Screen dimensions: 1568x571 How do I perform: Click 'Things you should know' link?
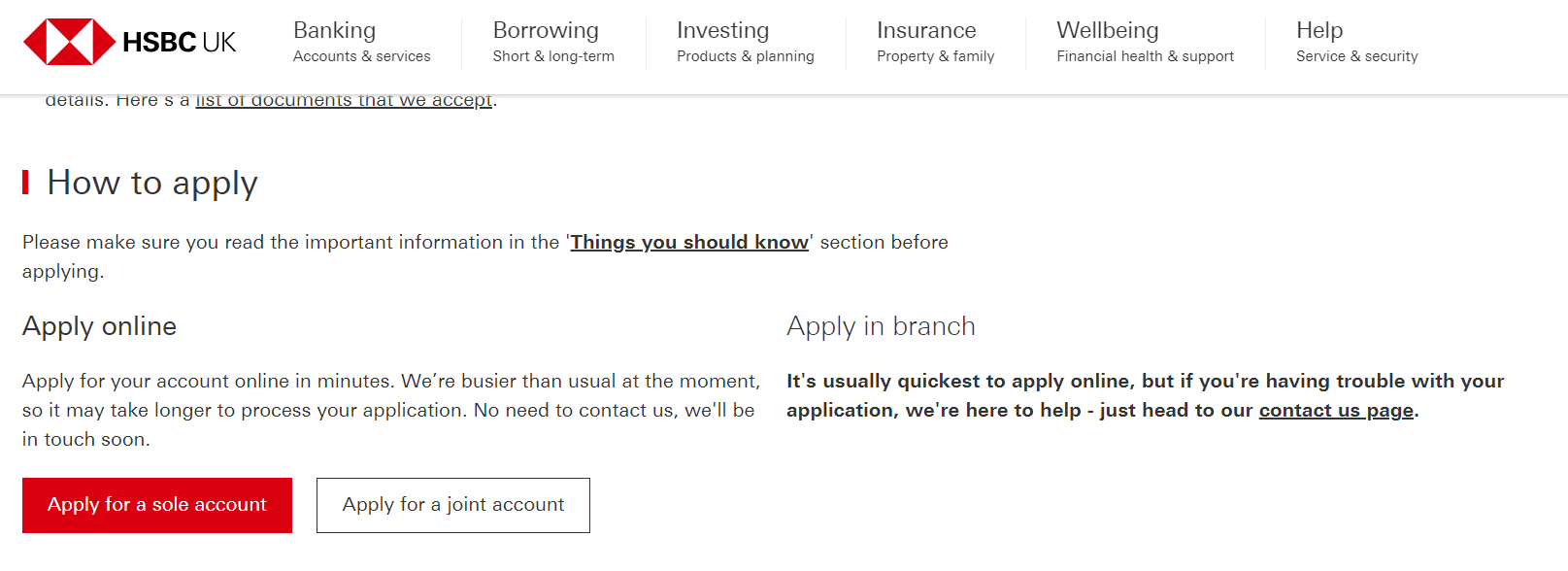coord(689,242)
